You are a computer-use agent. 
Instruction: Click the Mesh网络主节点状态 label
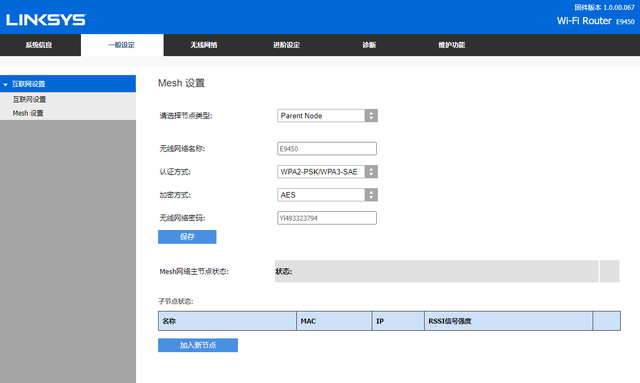(194, 272)
